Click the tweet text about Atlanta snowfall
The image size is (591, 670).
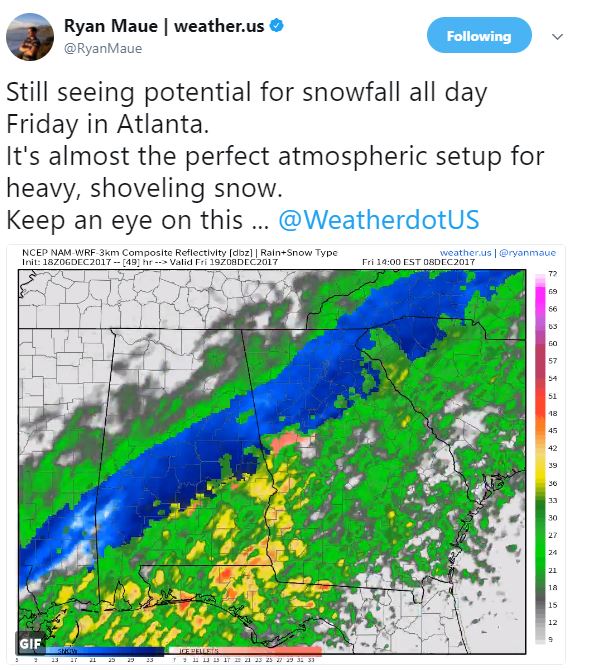tap(275, 156)
